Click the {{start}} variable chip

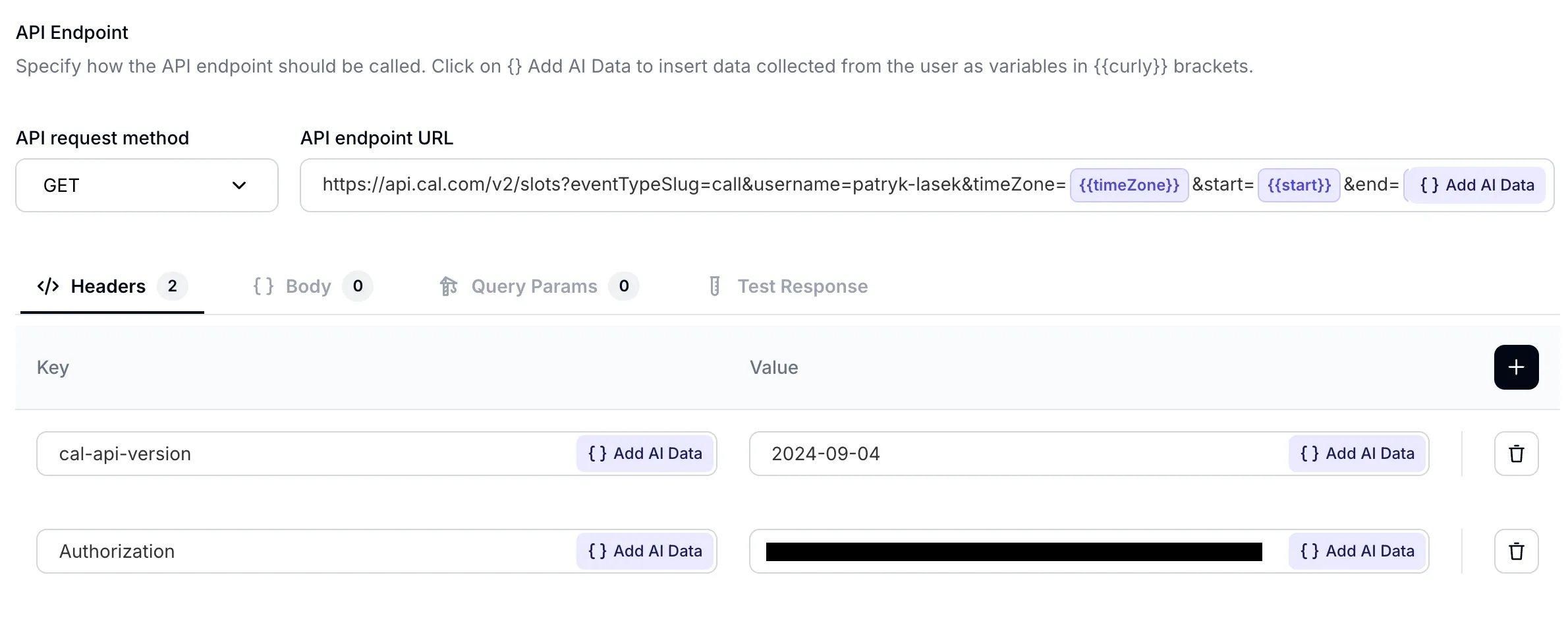1299,185
